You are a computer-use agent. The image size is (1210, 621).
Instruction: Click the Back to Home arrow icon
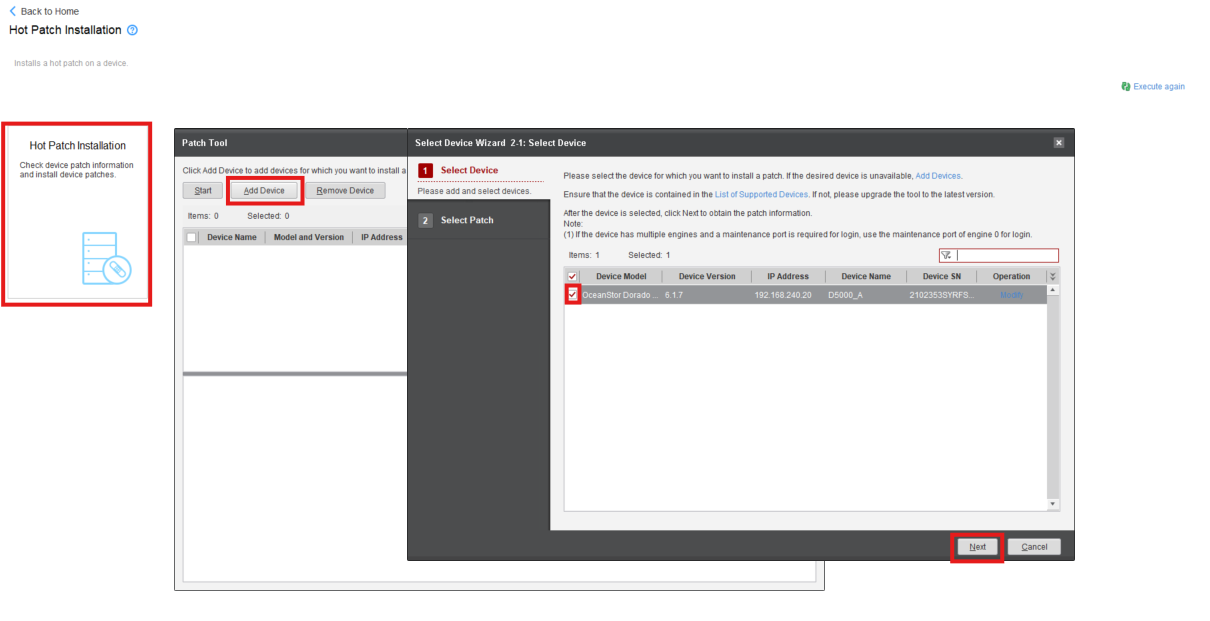[x=13, y=11]
